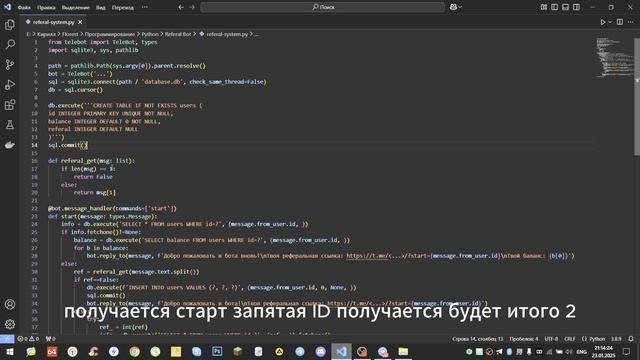Click the Run Python File play button
Screen dimensions: 640x360
point(602,22)
